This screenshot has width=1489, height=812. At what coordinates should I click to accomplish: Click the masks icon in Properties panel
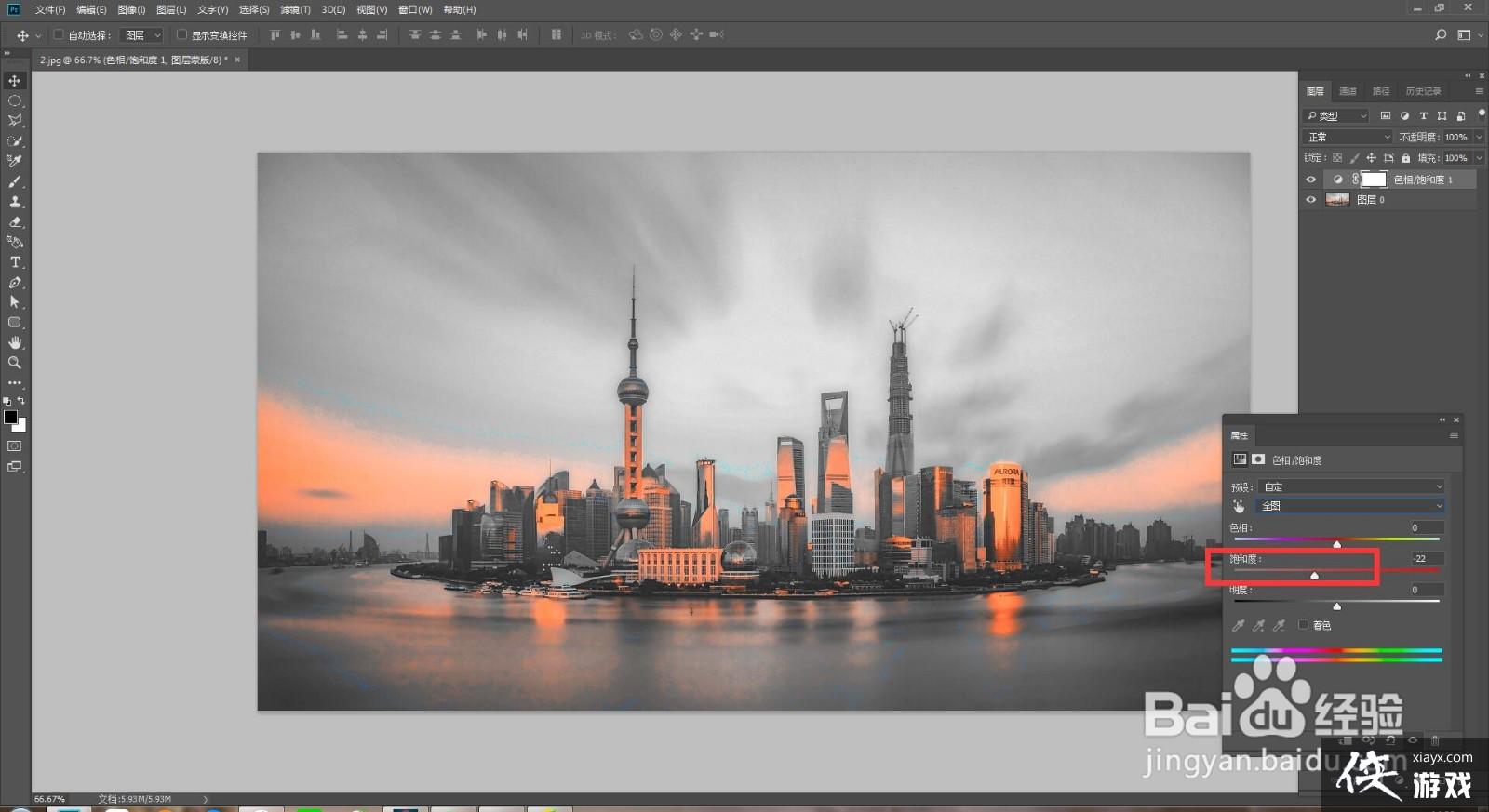click(1258, 459)
